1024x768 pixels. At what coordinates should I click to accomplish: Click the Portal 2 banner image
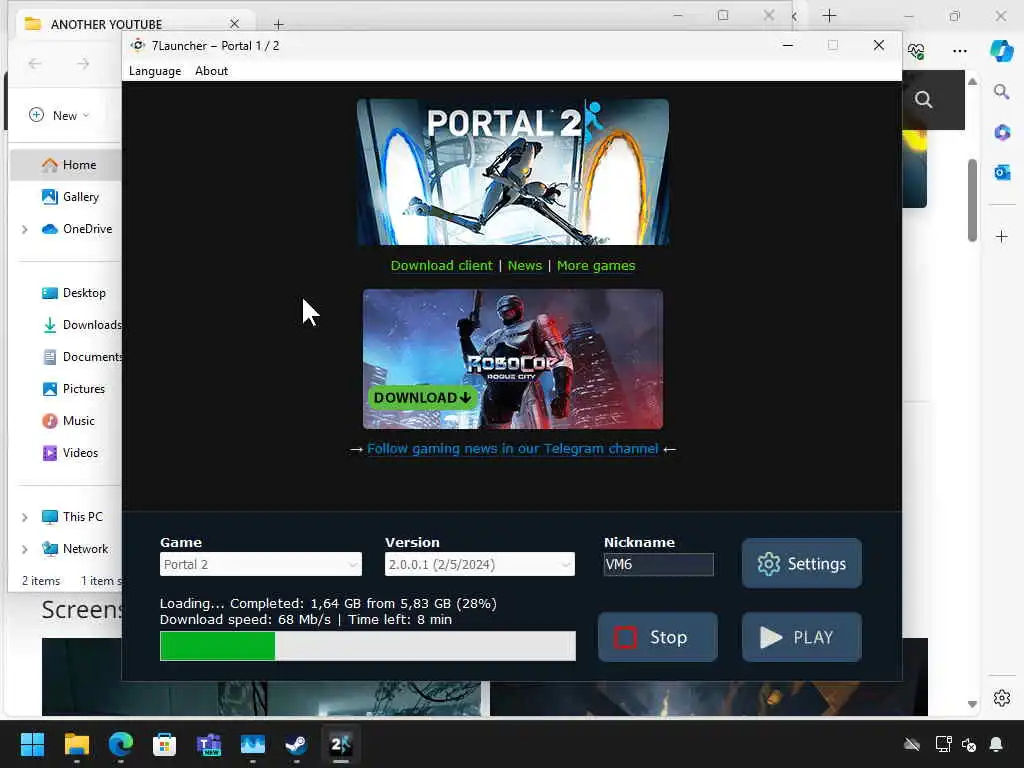(x=513, y=172)
